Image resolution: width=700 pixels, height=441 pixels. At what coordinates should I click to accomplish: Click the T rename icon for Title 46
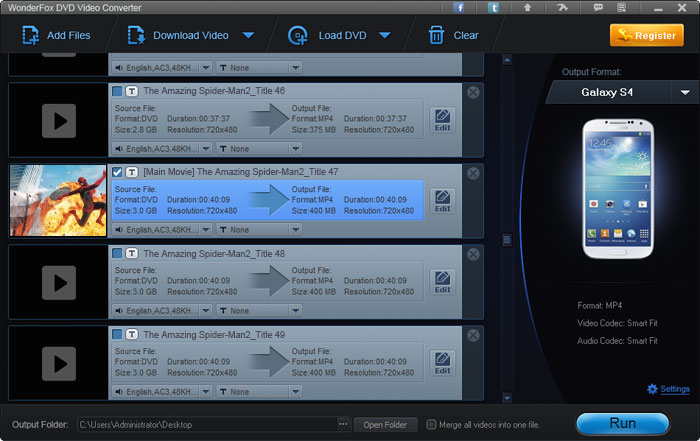(x=132, y=91)
